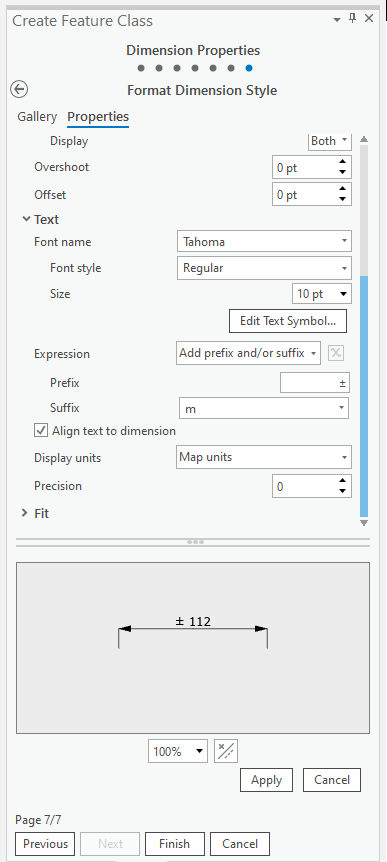Open the preview zoom 100% dropdown
Screen dimensions: 387x862
pyautogui.click(x=178, y=751)
